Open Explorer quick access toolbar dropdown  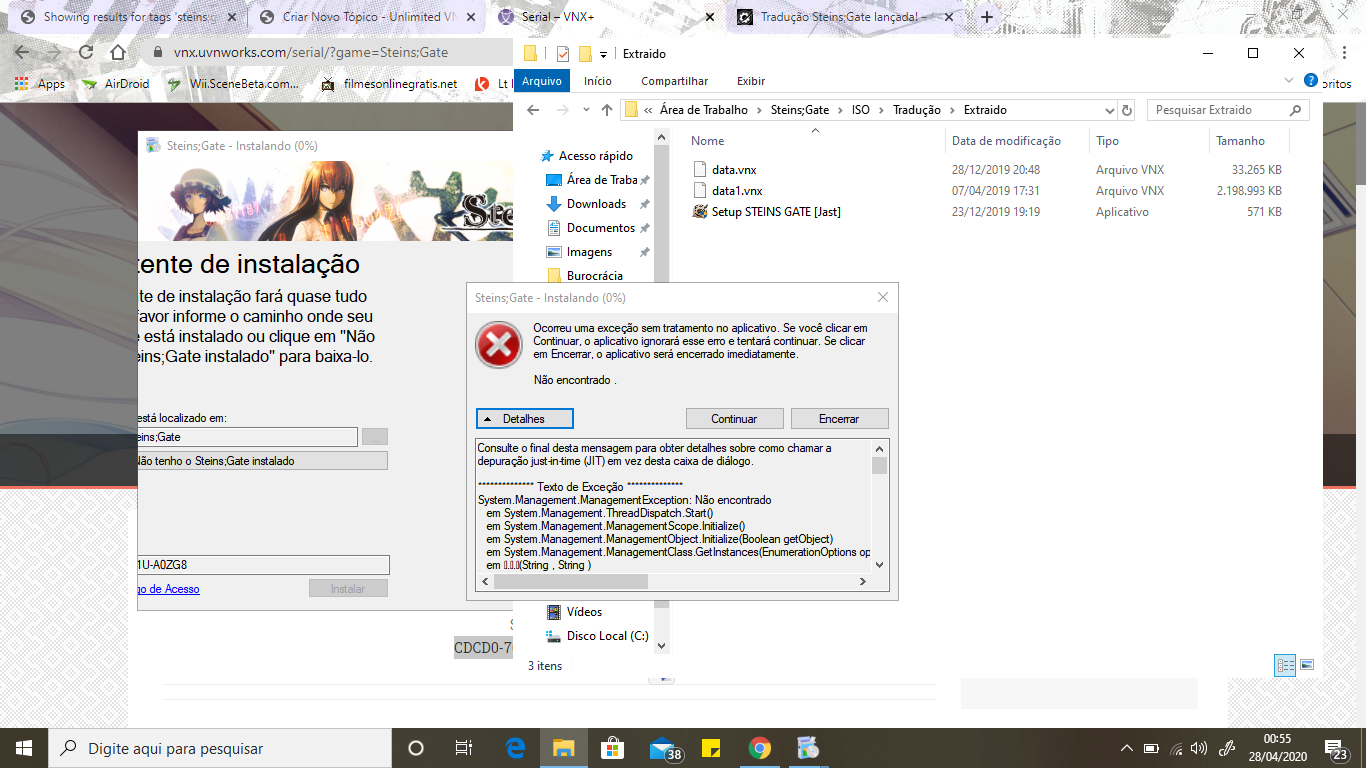tap(603, 54)
